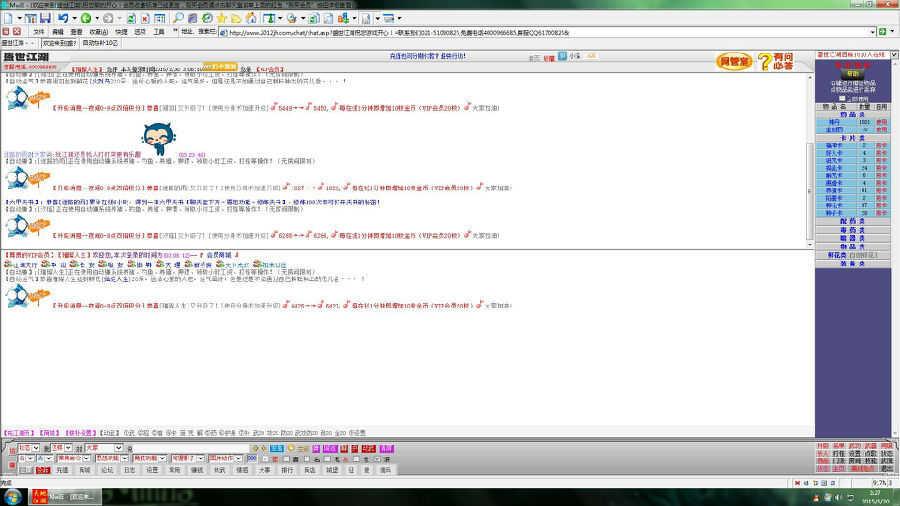900x506 pixels.
Task: Expand the address bar URL dropdown
Action: coord(872,32)
